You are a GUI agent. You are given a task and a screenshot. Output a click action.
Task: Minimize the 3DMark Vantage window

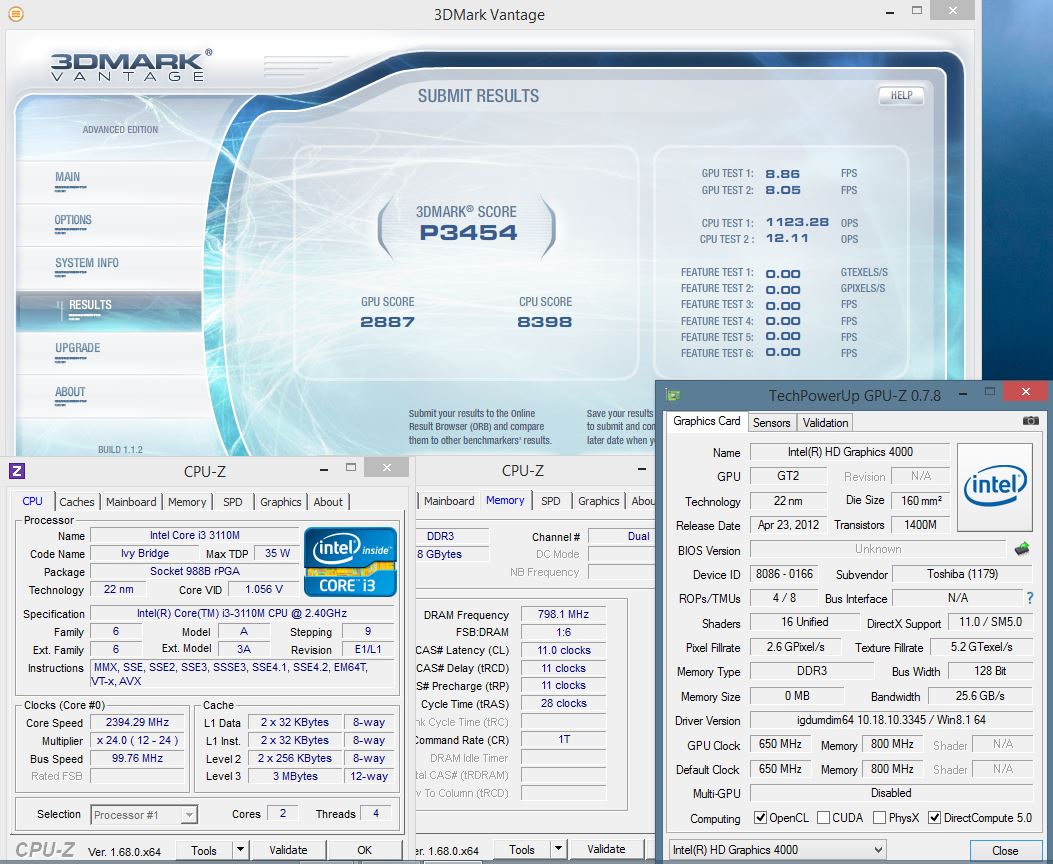pyautogui.click(x=890, y=11)
